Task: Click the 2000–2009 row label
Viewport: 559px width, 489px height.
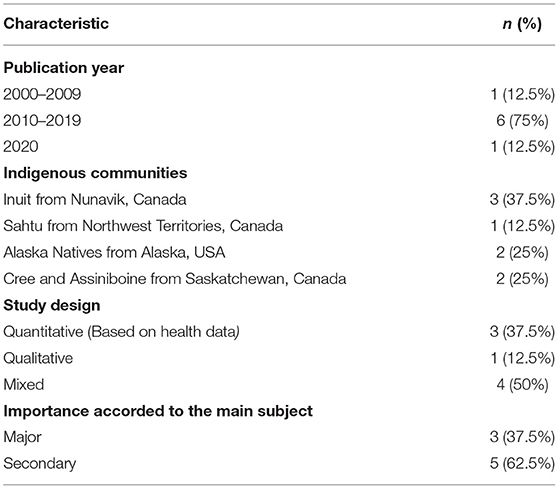Action: pos(42,94)
